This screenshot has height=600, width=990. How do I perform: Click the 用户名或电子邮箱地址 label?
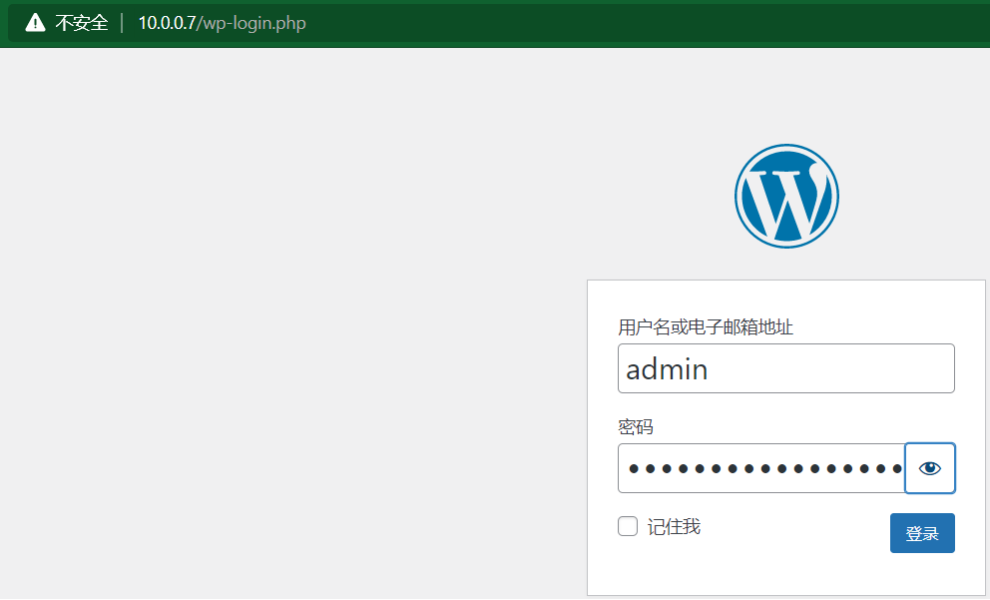[705, 327]
